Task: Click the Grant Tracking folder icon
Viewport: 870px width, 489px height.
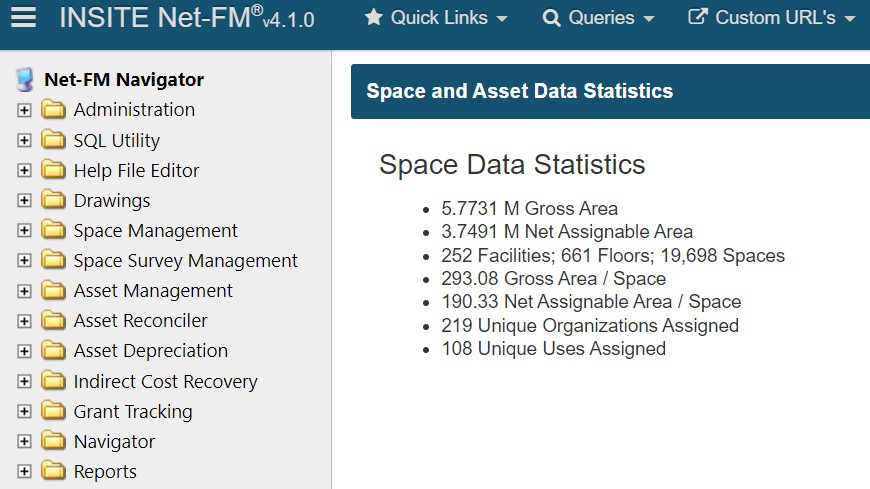Action: click(53, 411)
